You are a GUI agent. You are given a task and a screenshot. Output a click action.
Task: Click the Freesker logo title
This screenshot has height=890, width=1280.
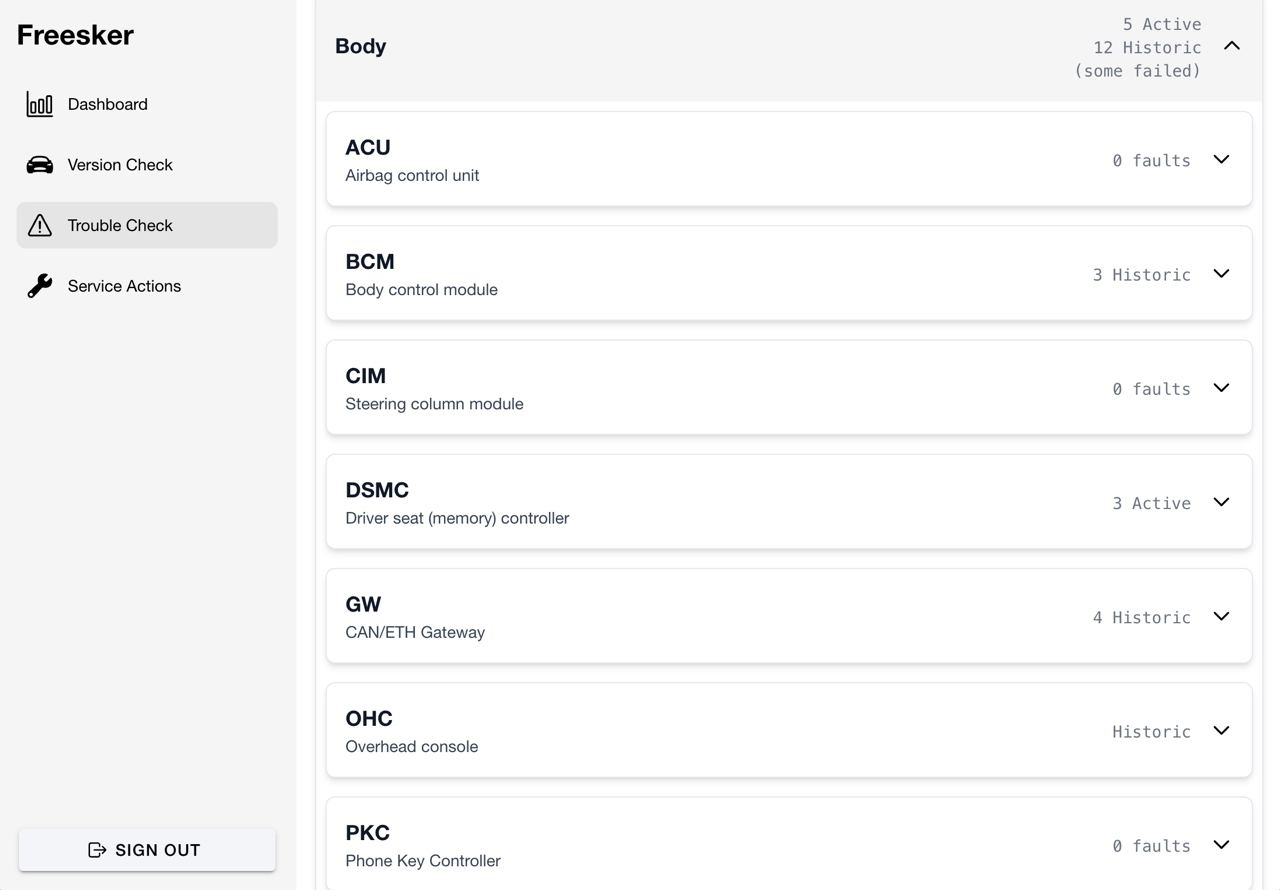75,35
